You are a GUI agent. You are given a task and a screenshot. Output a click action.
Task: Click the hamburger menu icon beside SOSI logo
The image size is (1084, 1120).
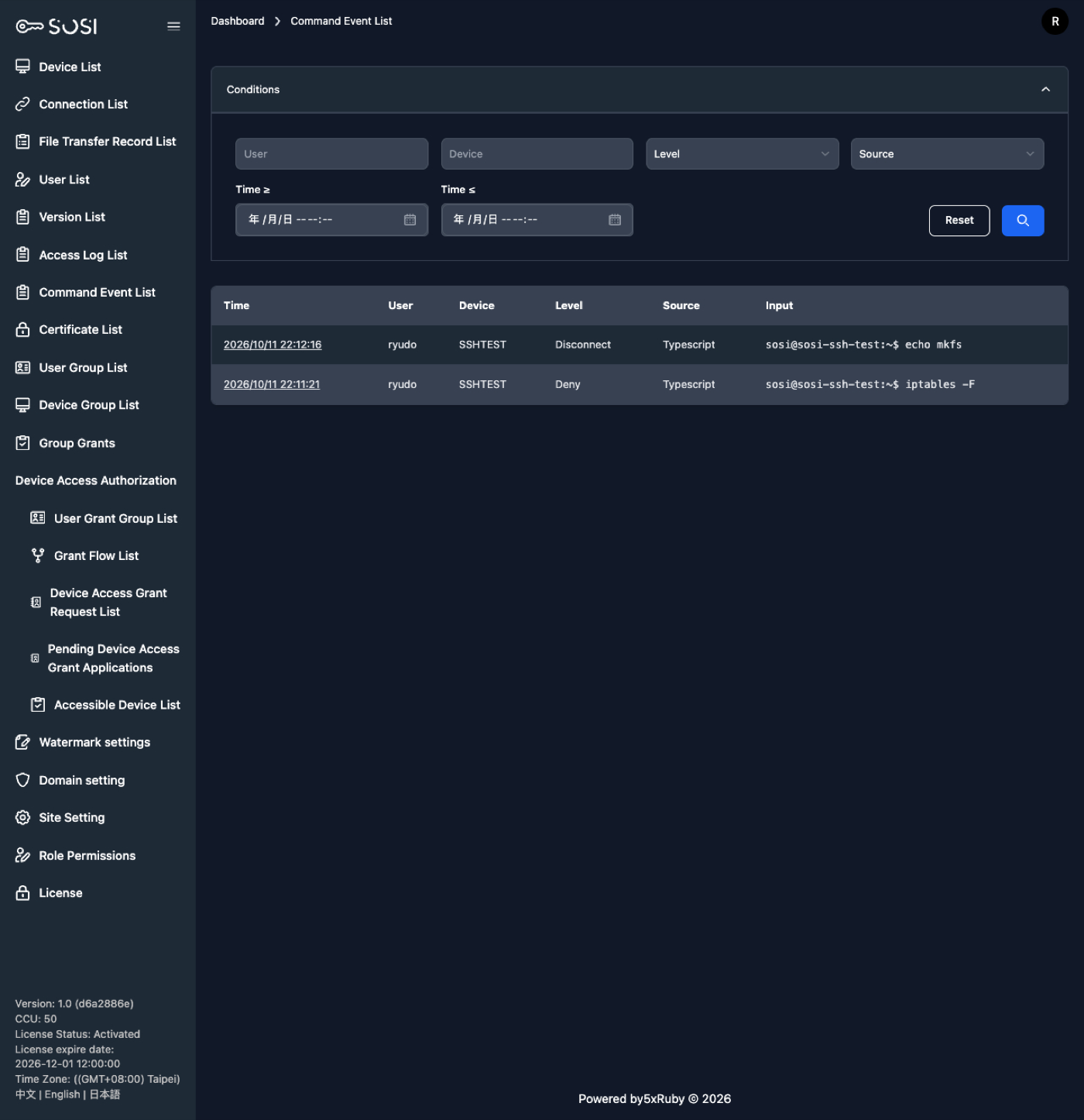coord(173,26)
